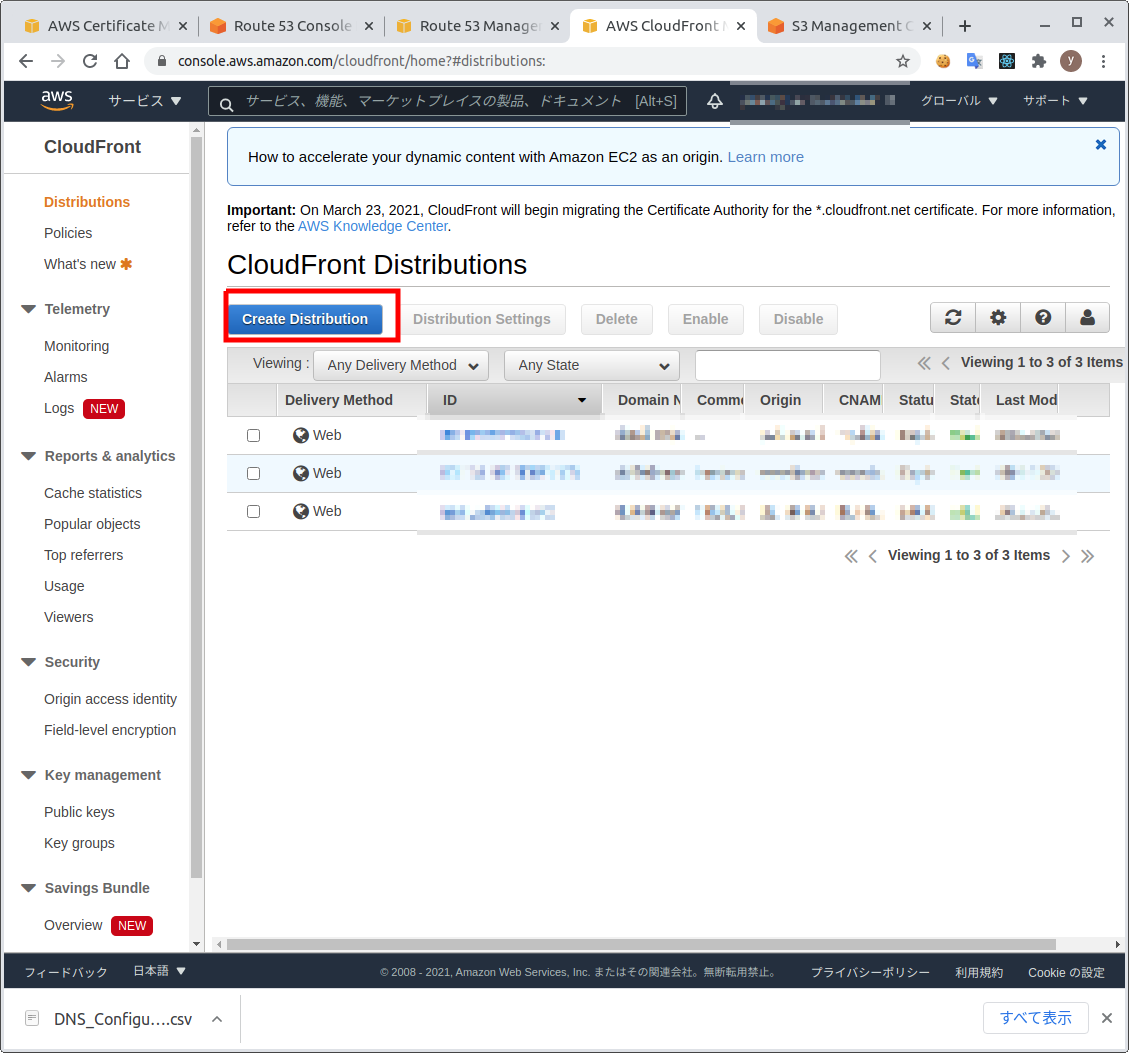Open Chrome profile avatar

pos(1071,61)
